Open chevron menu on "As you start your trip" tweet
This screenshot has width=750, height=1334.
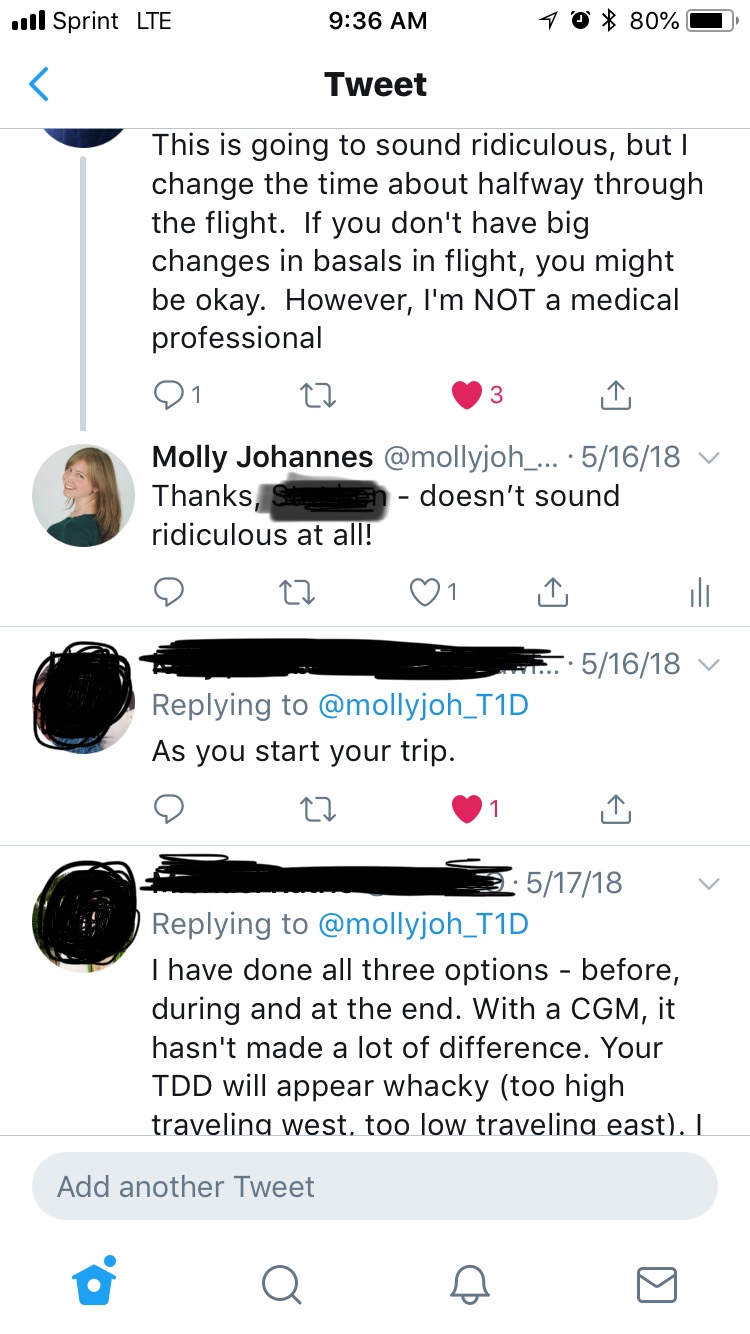pos(708,664)
